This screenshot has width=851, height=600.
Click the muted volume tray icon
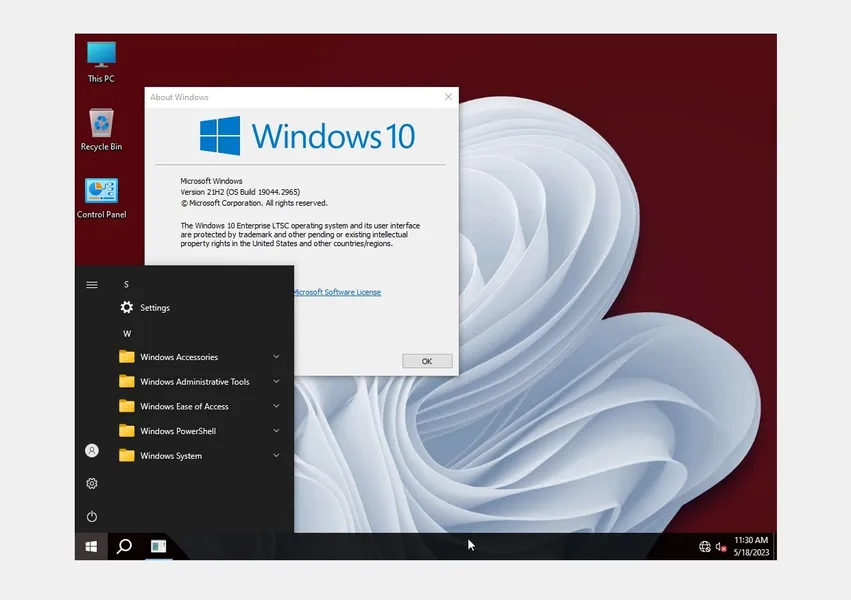coord(721,547)
